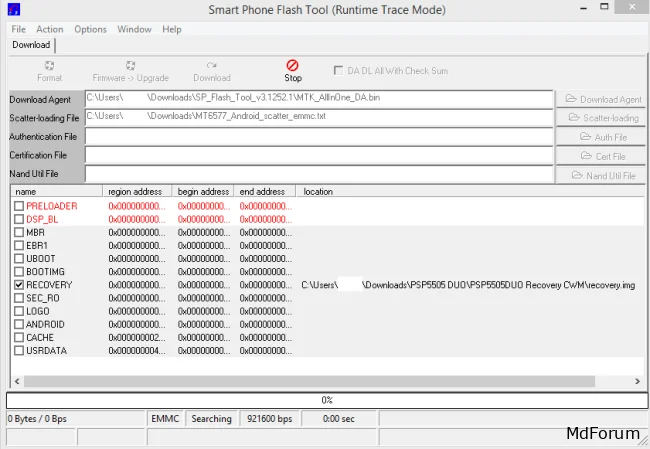Image resolution: width=650 pixels, height=449 pixels.
Task: Click the Nand Util File button
Action: [602, 175]
